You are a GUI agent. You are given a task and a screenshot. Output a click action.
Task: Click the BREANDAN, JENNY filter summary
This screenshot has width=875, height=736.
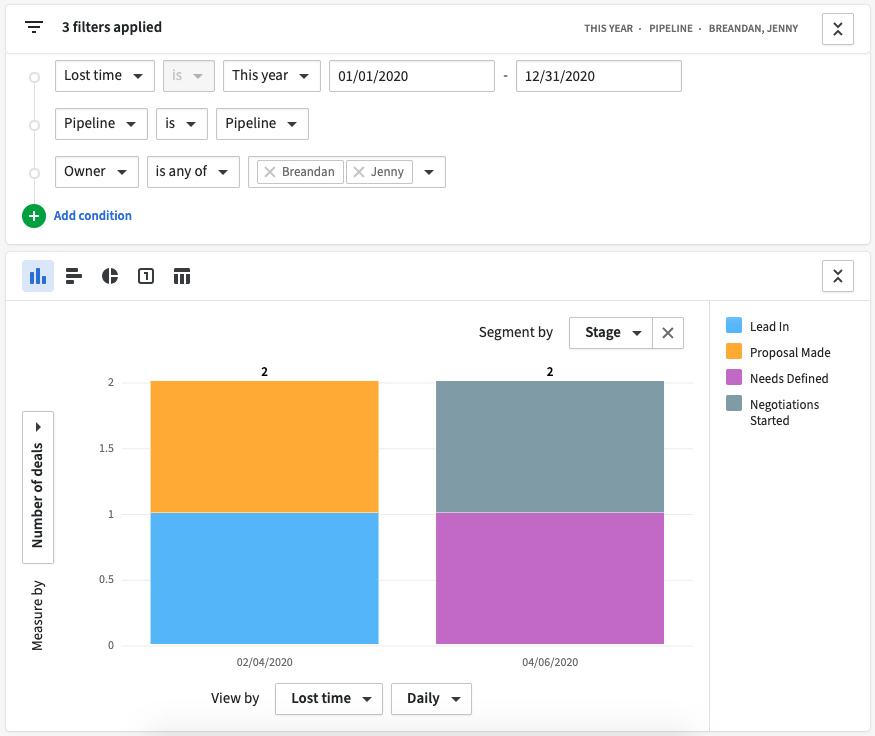click(753, 28)
